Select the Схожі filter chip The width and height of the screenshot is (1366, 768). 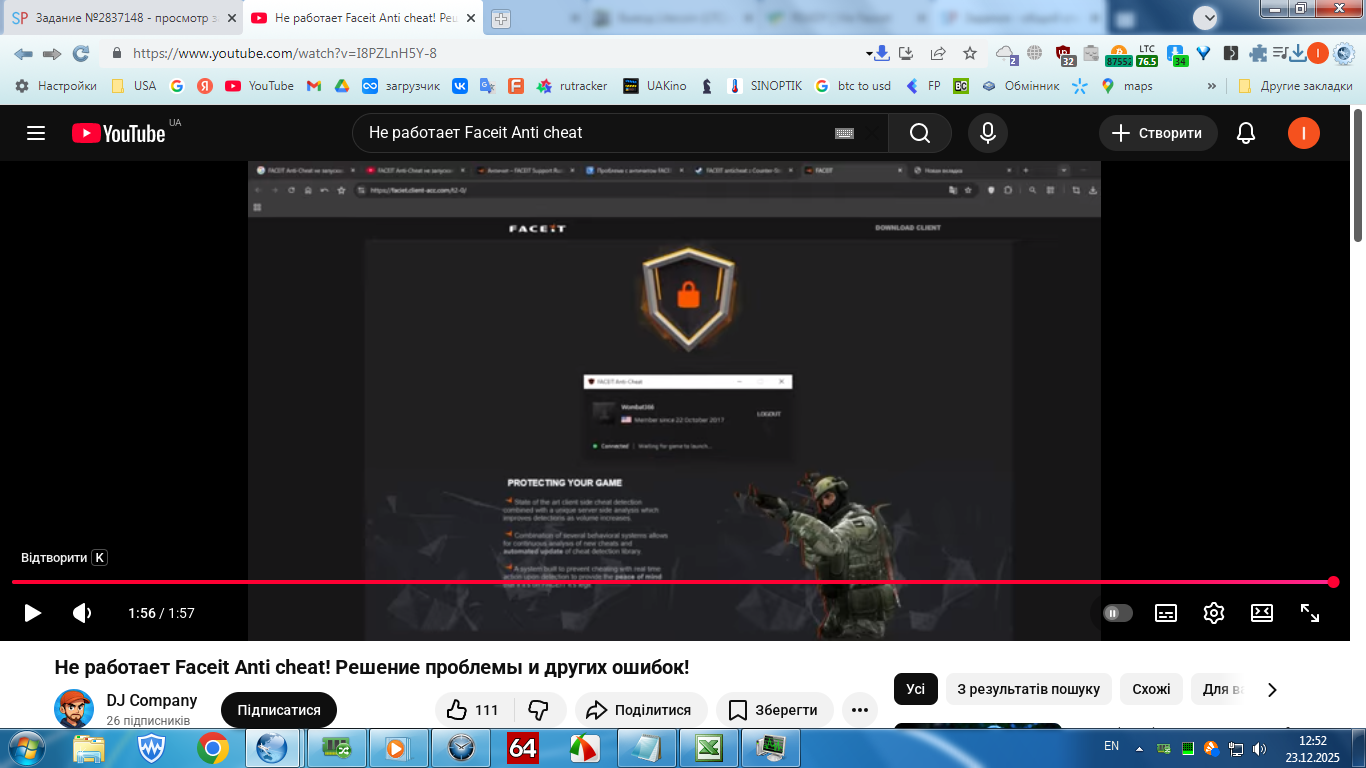tap(1152, 689)
